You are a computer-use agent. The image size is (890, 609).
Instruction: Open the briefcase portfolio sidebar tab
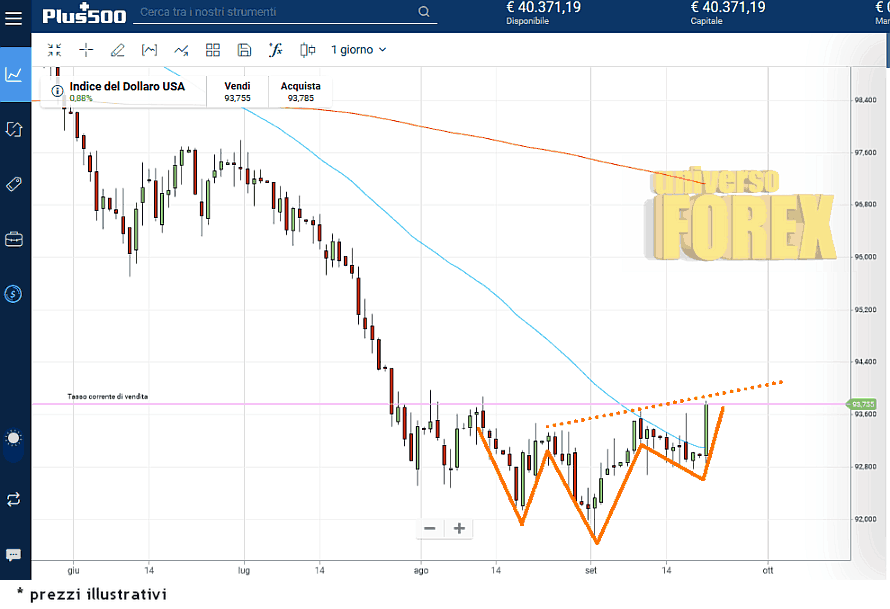[x=14, y=239]
